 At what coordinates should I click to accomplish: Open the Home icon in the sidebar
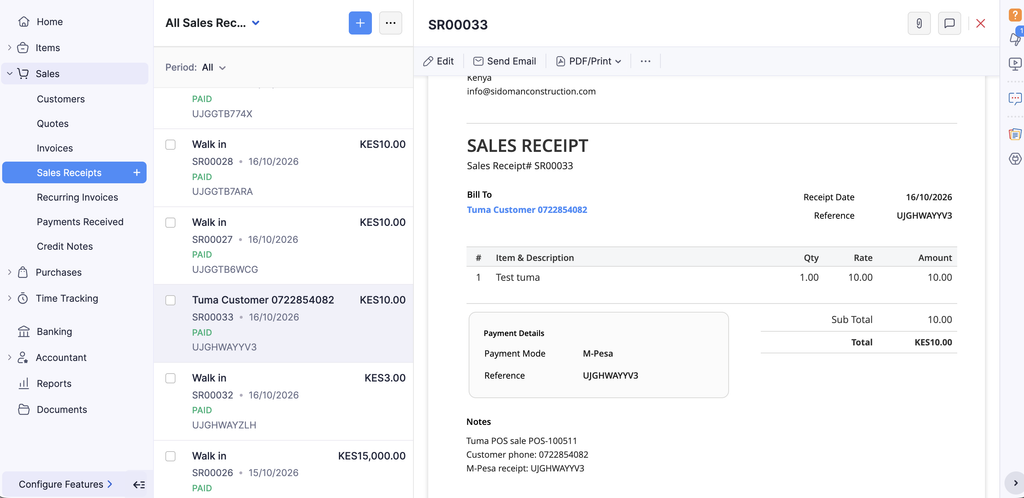(24, 22)
